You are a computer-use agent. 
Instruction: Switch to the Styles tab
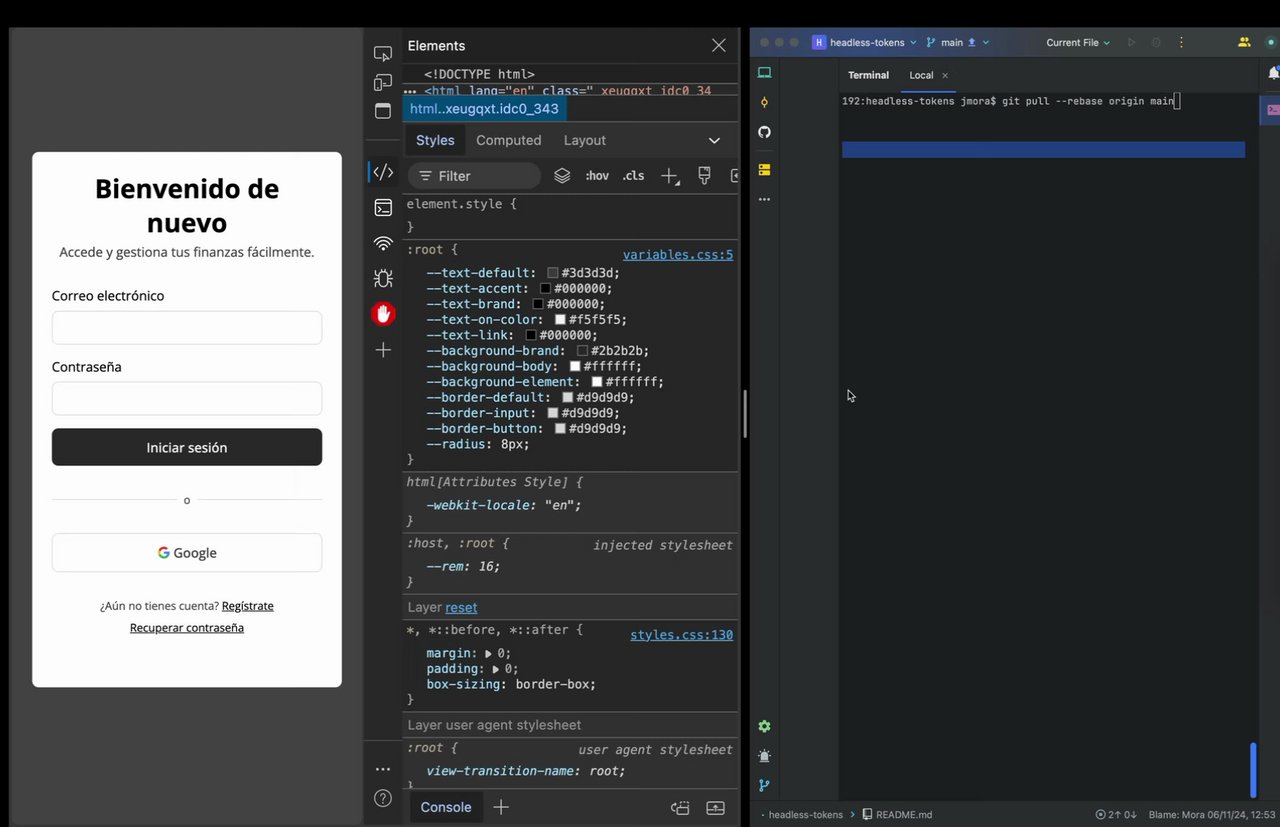coord(435,140)
